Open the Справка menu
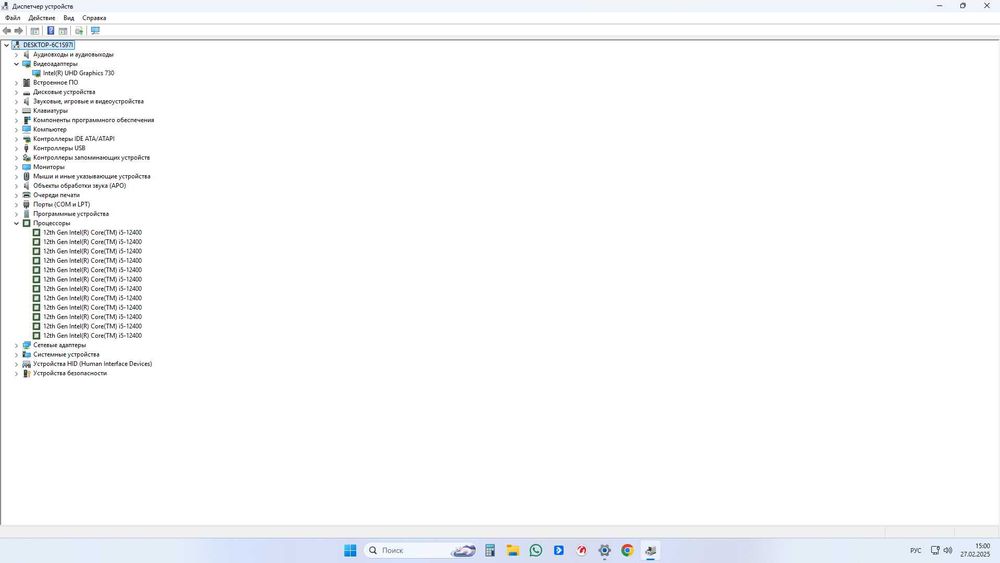 point(94,18)
